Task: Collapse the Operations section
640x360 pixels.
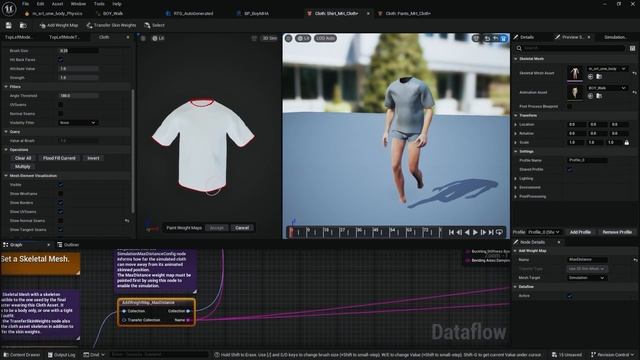Action: [6, 149]
